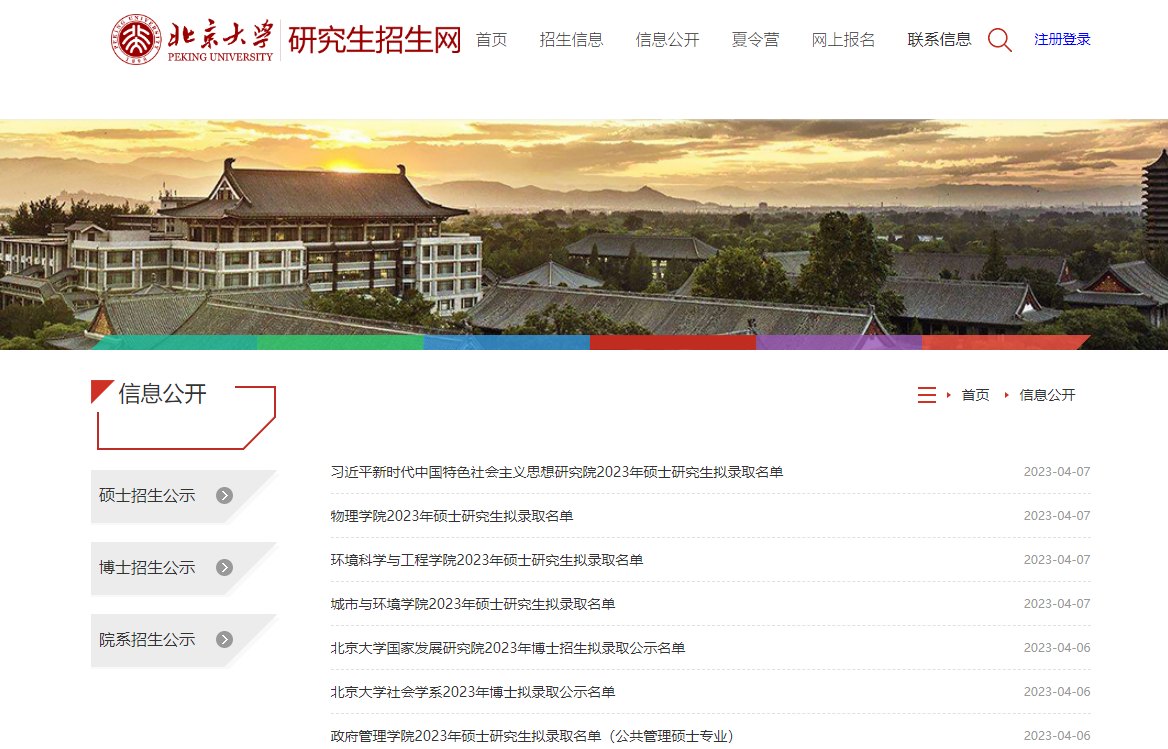Click the search magnifier icon
The height and width of the screenshot is (749, 1168).
click(x=1000, y=39)
